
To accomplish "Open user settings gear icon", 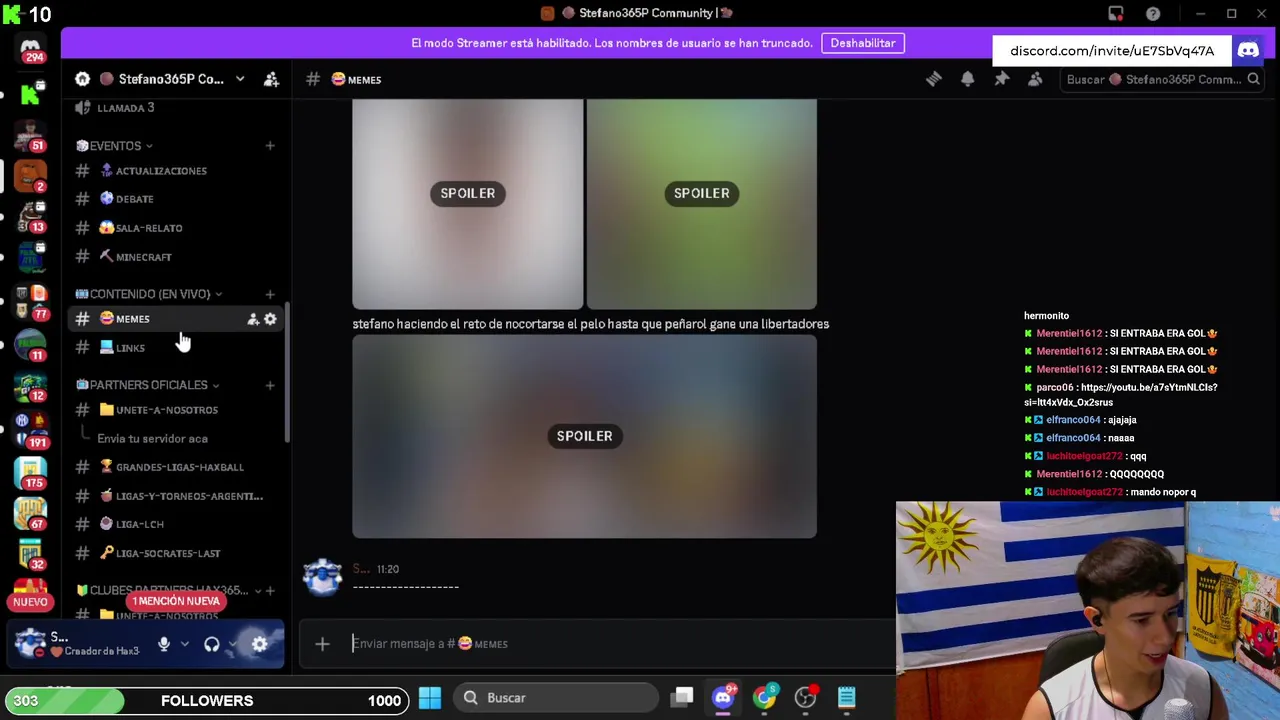I will [259, 645].
